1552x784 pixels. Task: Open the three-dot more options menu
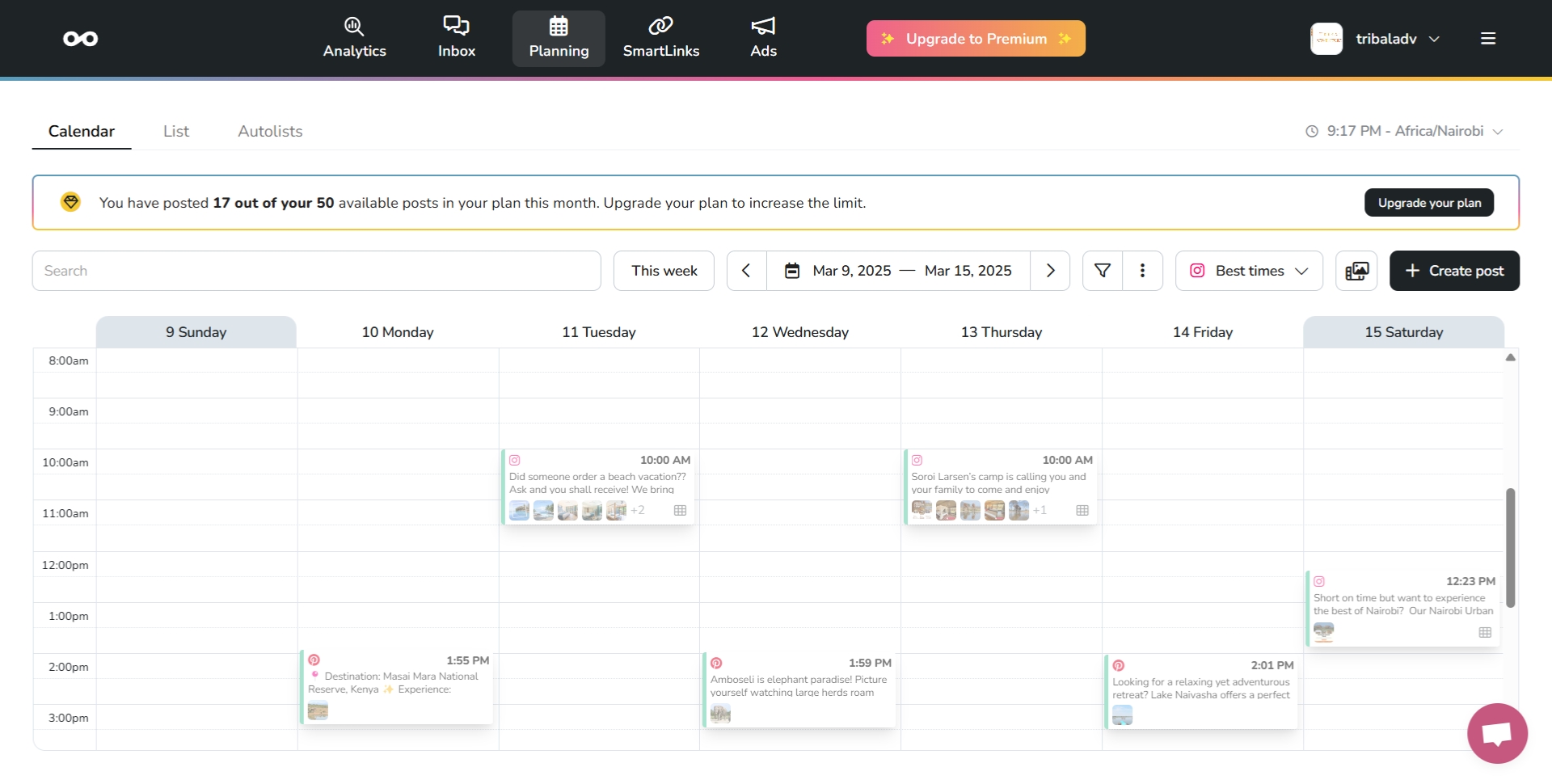click(1142, 271)
